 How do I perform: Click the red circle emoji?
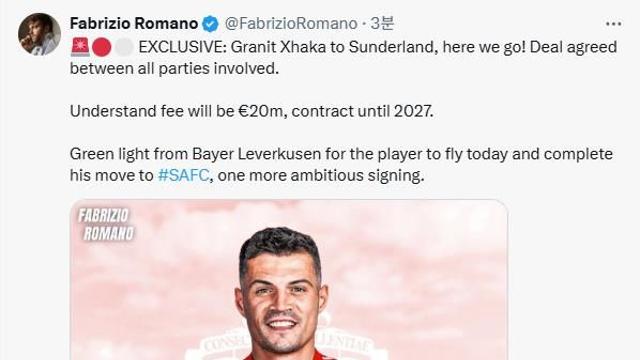click(x=102, y=48)
